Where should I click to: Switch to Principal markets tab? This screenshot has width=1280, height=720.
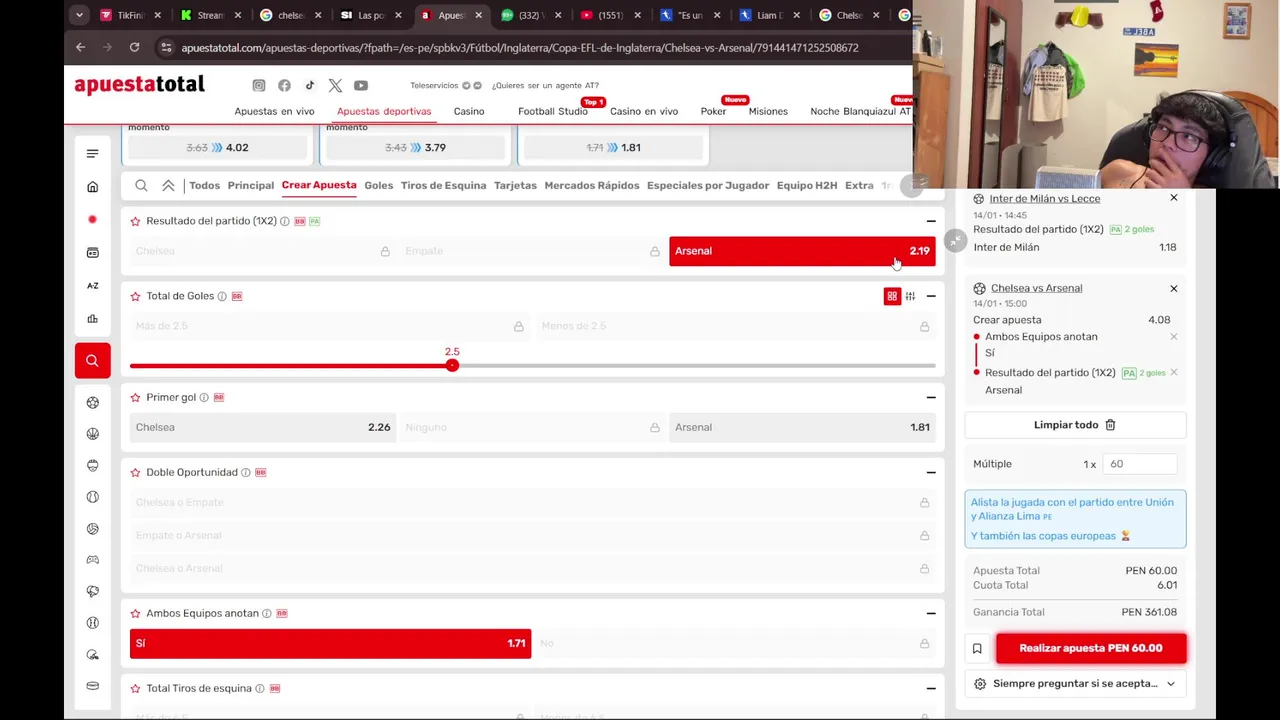250,185
